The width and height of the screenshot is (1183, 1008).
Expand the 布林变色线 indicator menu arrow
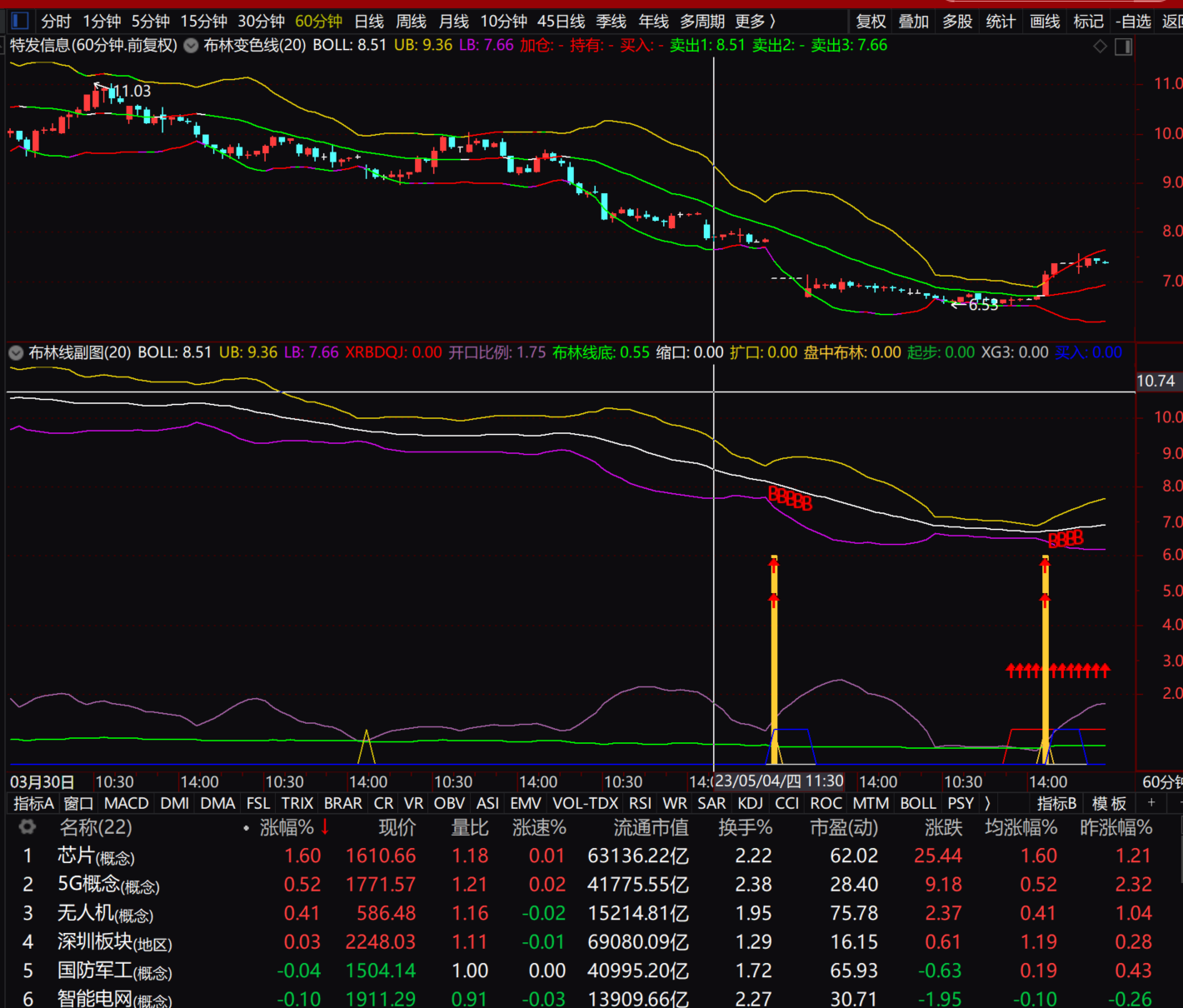(191, 46)
